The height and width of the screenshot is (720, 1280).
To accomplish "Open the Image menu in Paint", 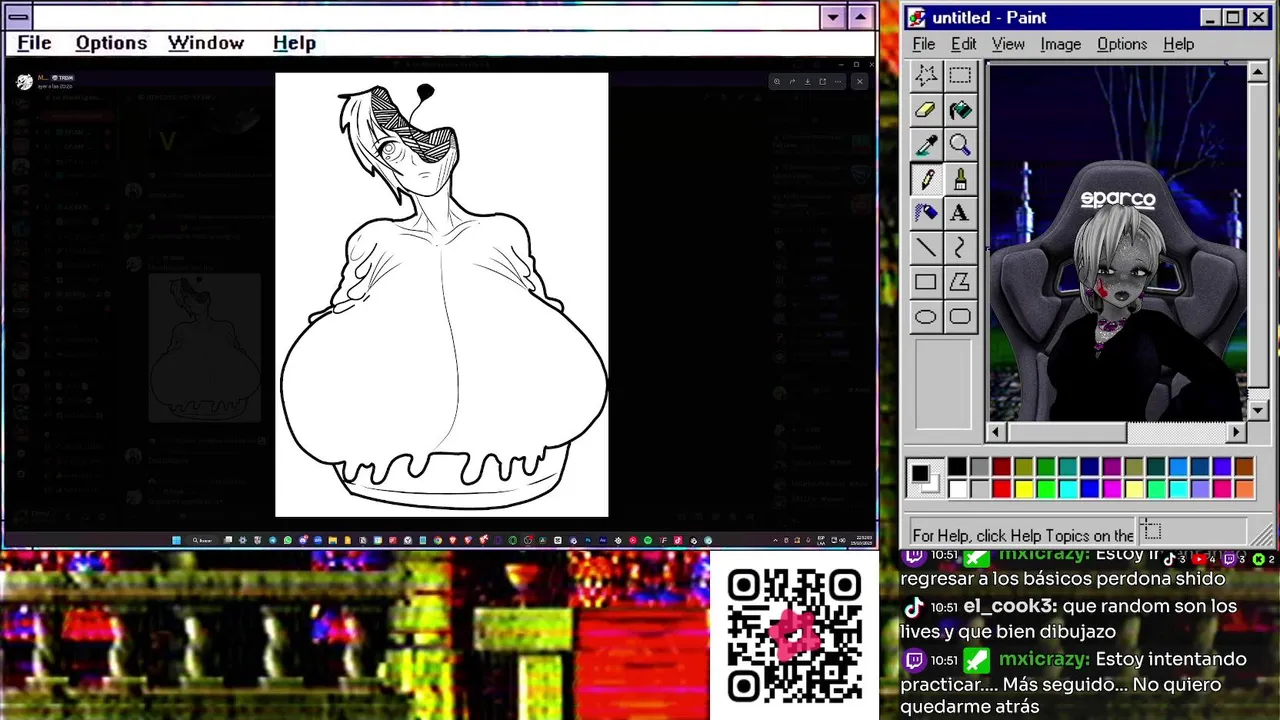I will (x=1060, y=44).
